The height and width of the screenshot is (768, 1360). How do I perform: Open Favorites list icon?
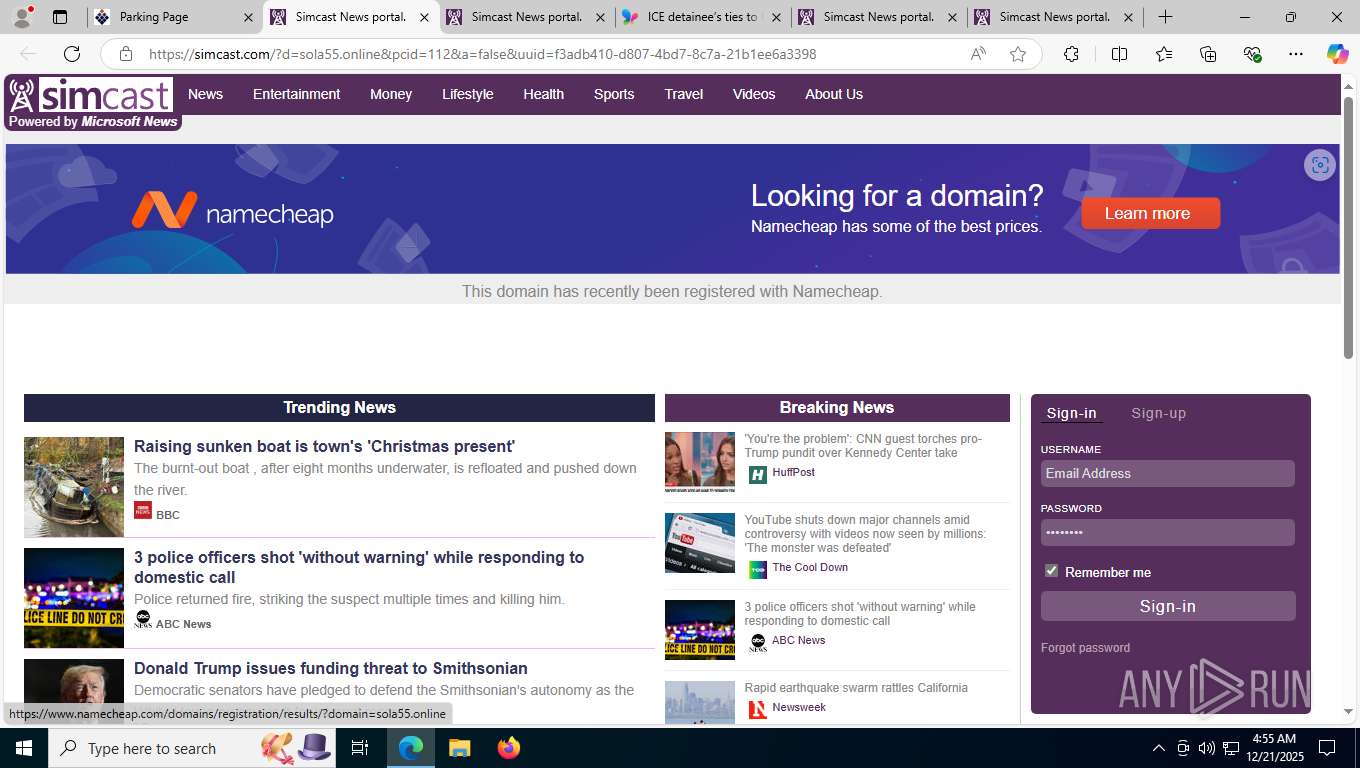click(x=1164, y=54)
